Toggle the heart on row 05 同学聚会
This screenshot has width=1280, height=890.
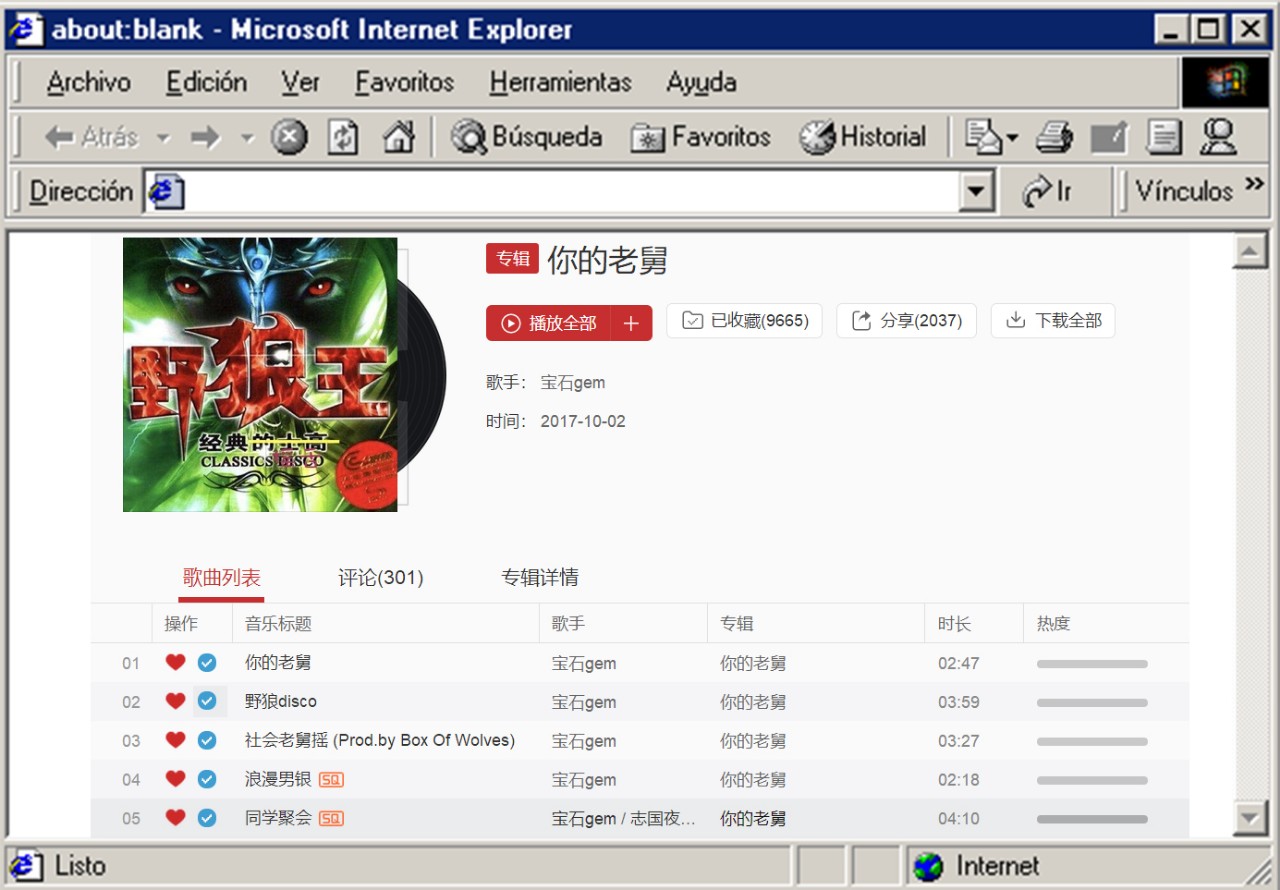[176, 818]
